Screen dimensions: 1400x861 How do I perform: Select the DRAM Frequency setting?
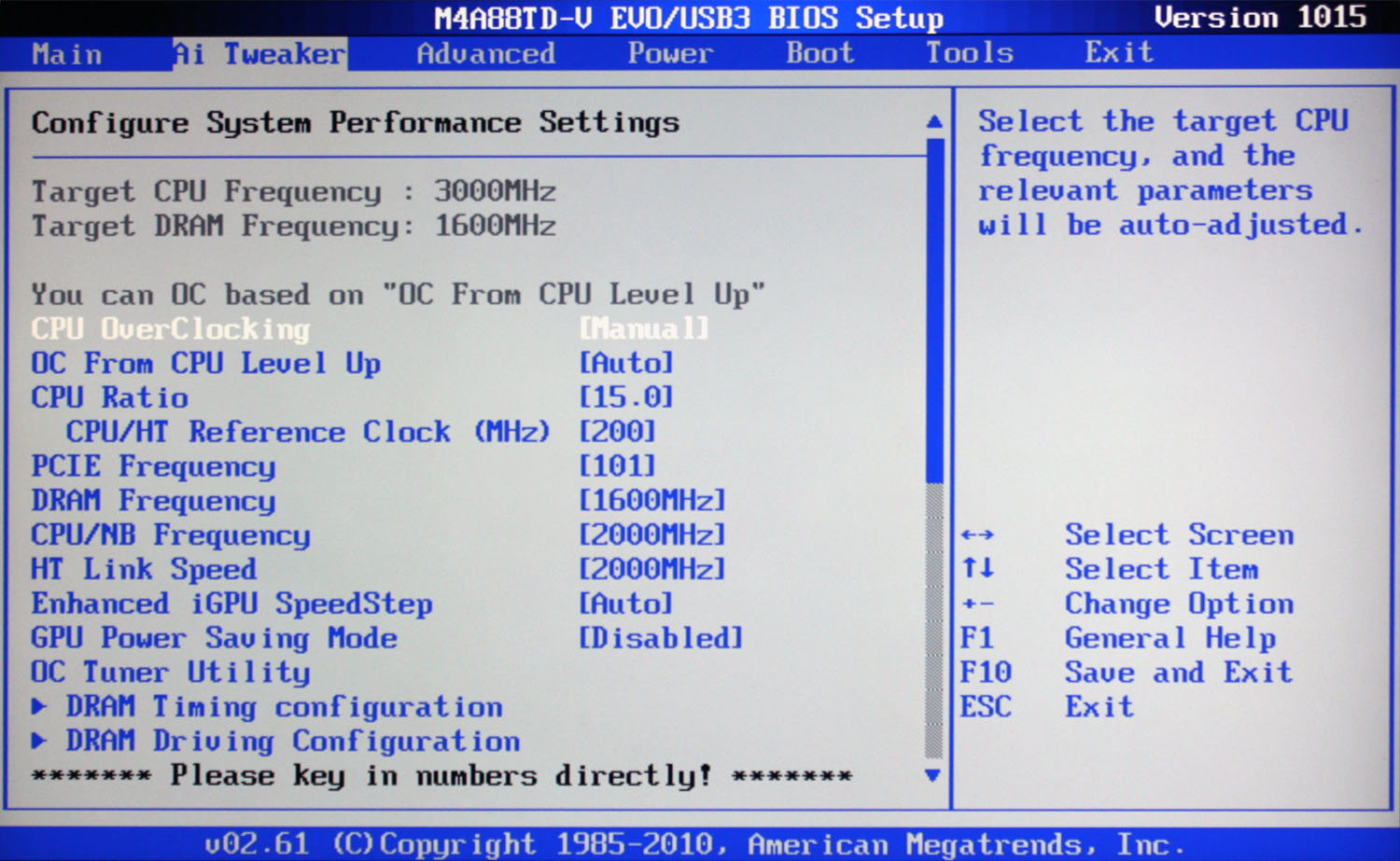(x=154, y=502)
